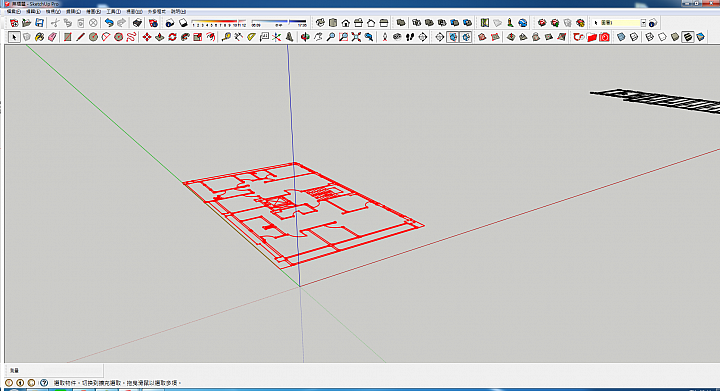Switch to Front house view

(346, 22)
